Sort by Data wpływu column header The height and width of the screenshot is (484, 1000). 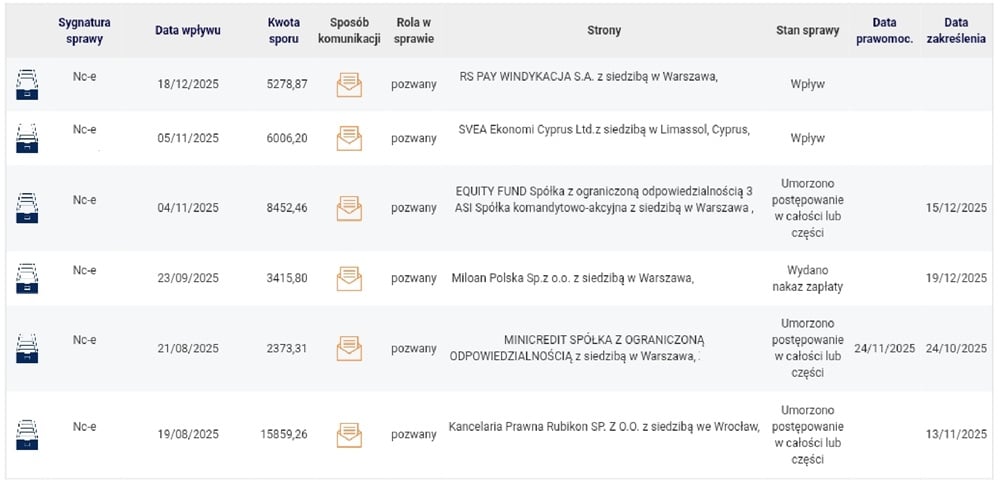(x=188, y=30)
